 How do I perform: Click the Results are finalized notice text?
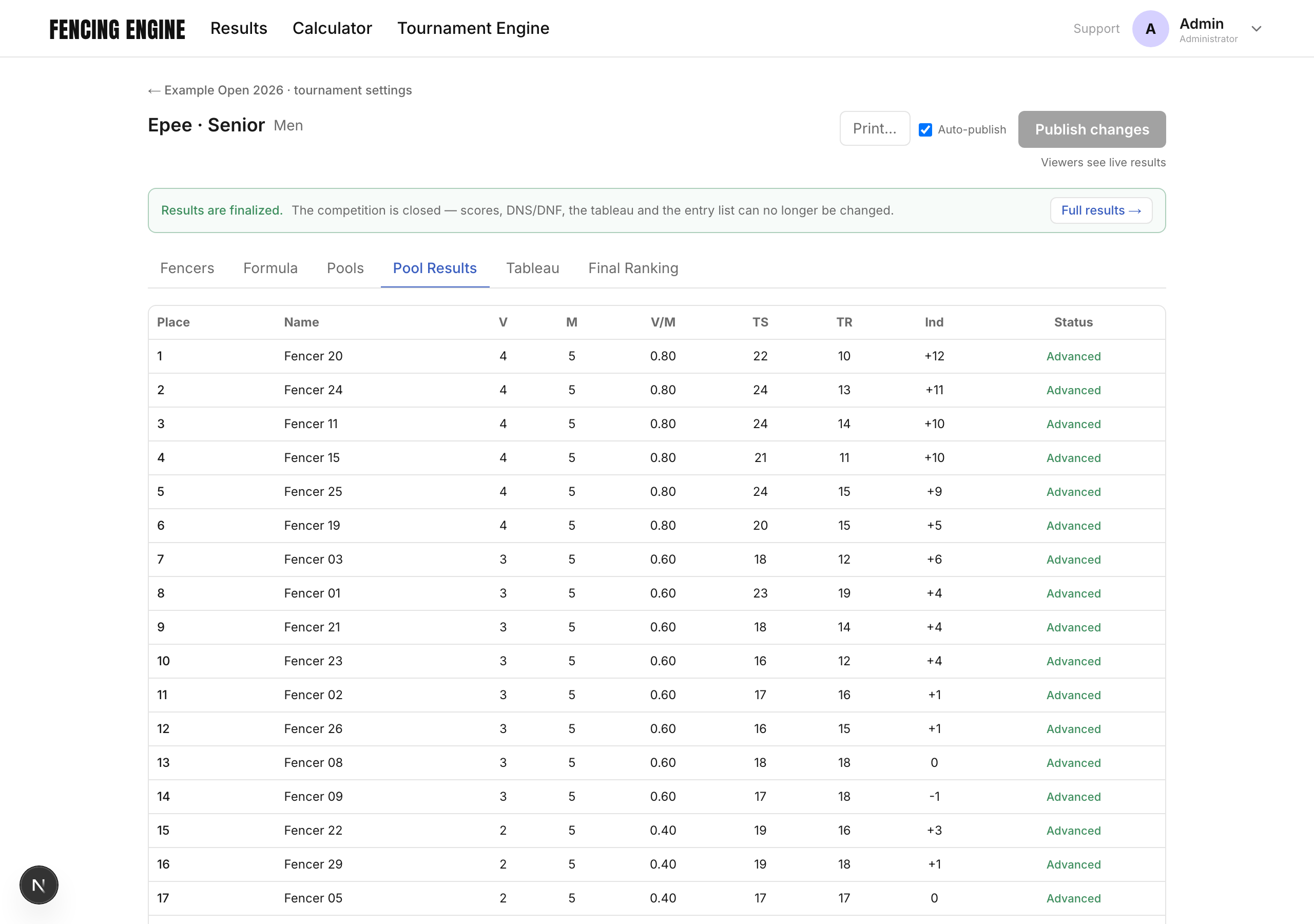[x=221, y=210]
